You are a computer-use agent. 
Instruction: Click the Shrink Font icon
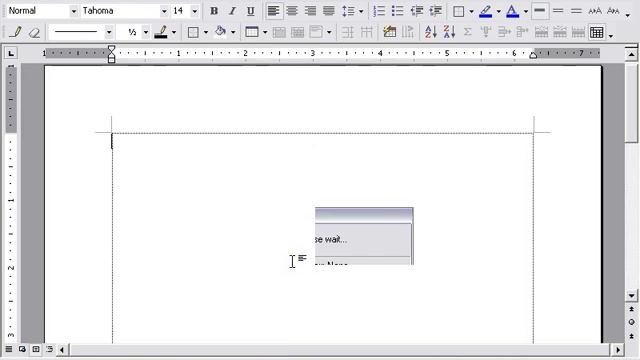pyautogui.click(x=613, y=11)
